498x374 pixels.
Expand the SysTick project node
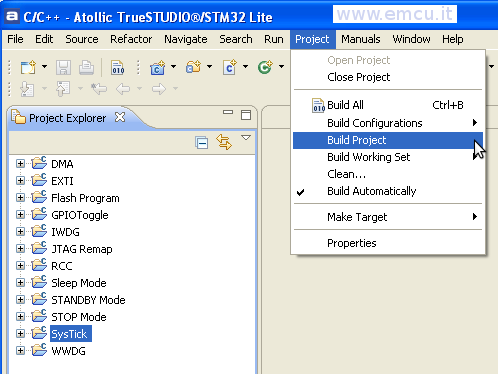pos(20,334)
